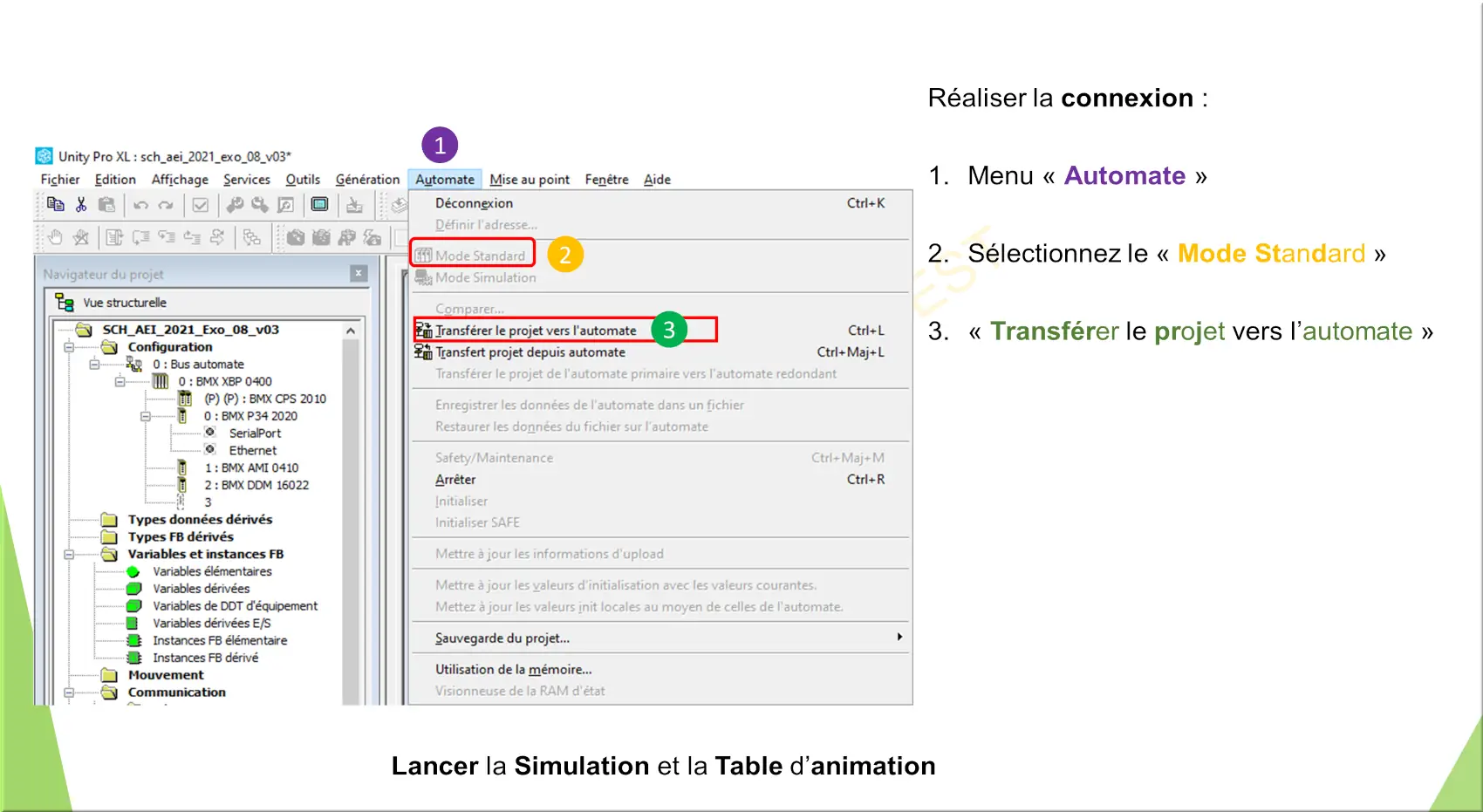Click the crossed hand (clear breakpoint) icon
This screenshot has height=812, width=1483.
click(81, 236)
